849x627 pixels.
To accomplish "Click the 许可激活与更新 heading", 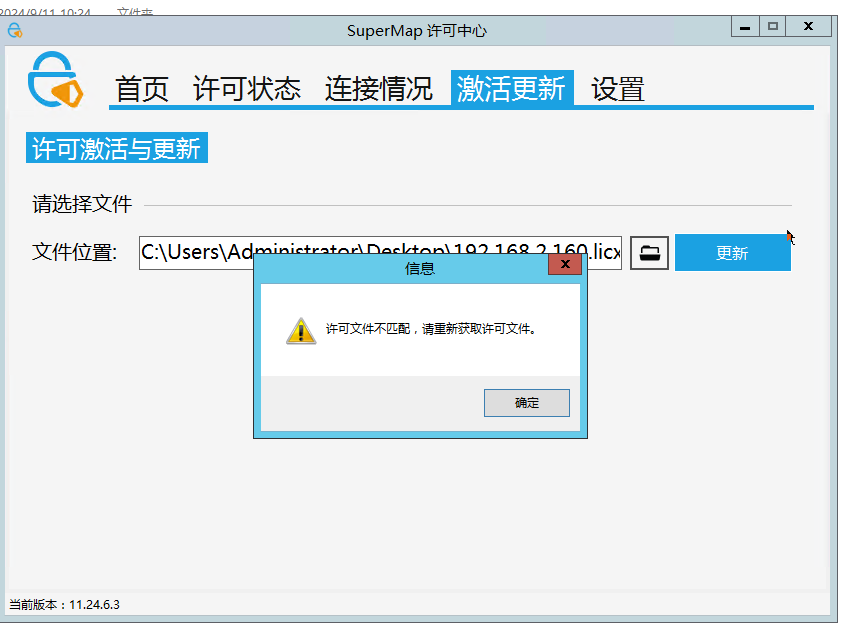I will (117, 148).
